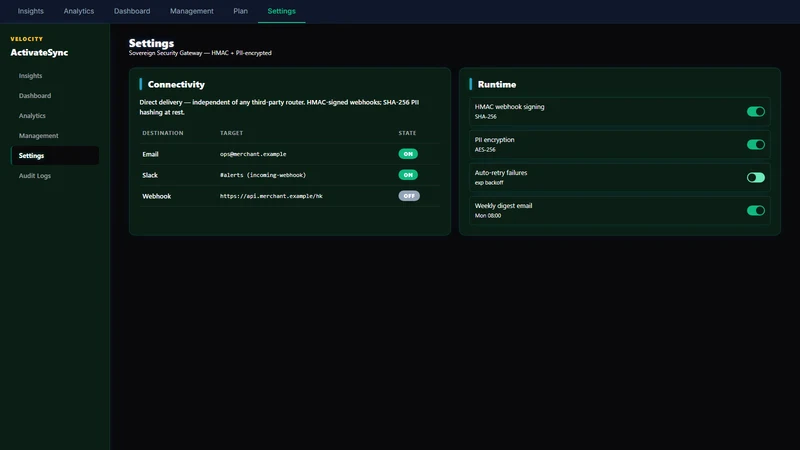The width and height of the screenshot is (800, 450).
Task: Click the VELOCITY label in sidebar
Action: (27, 39)
